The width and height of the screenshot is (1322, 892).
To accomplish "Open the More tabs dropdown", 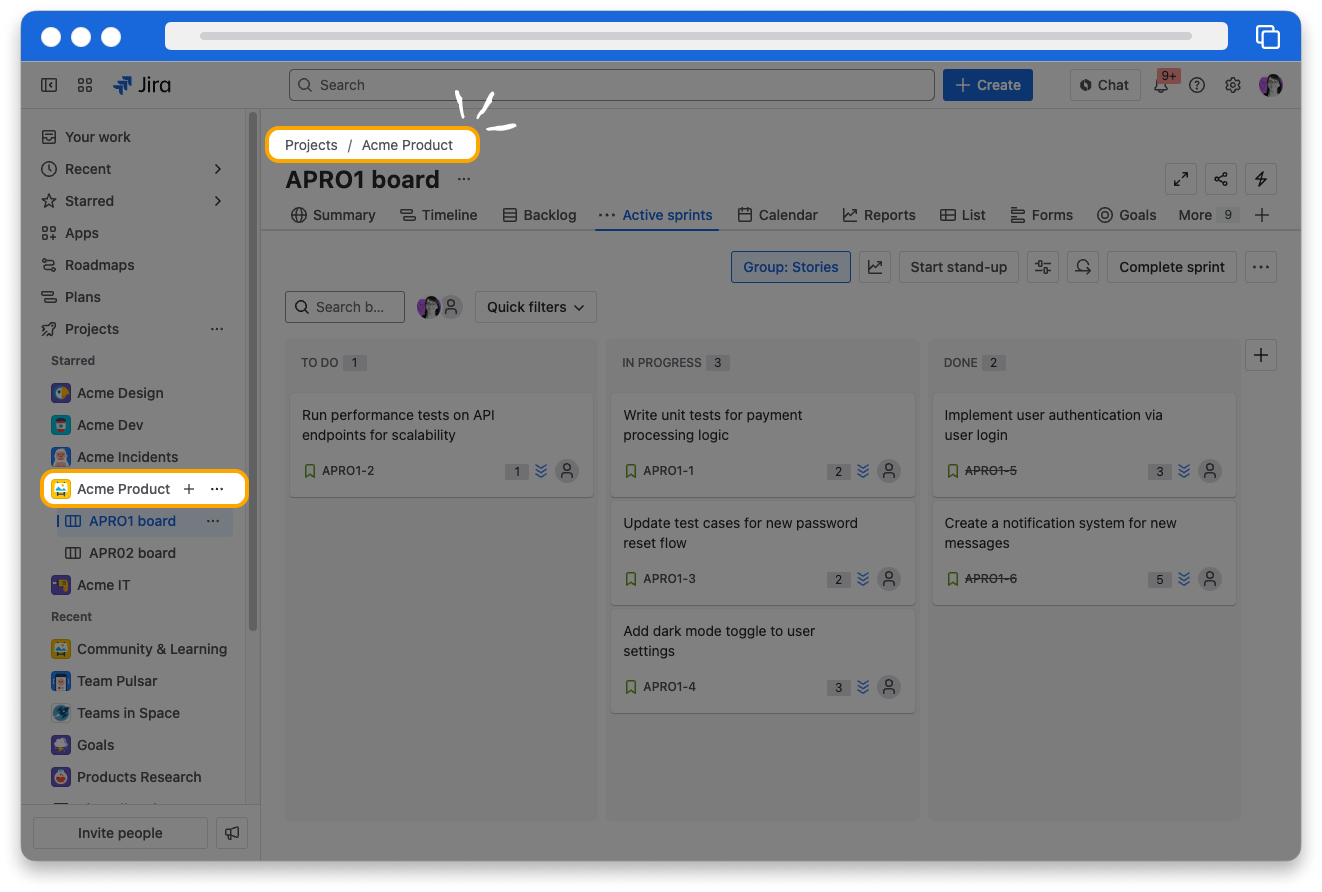I will click(x=1208, y=215).
